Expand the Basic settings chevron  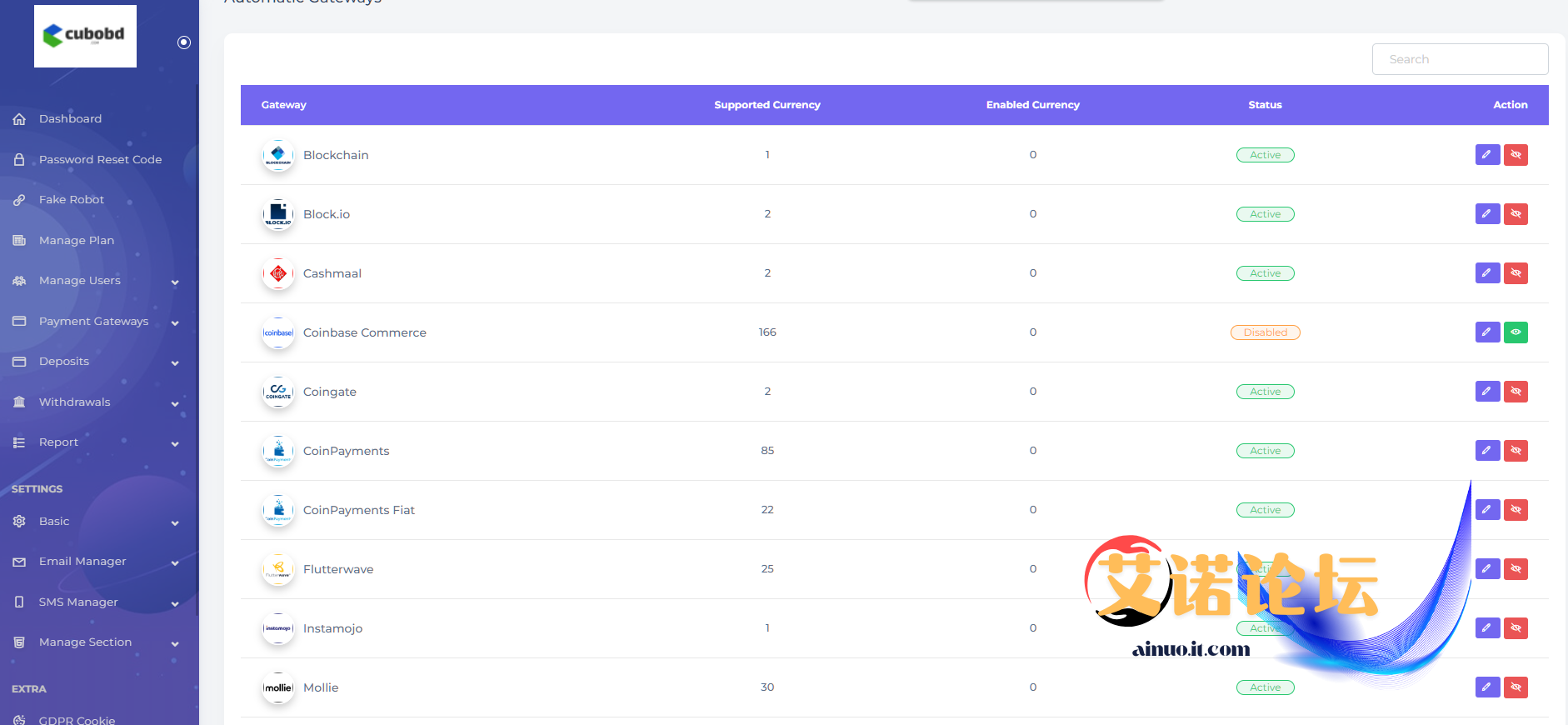(175, 523)
